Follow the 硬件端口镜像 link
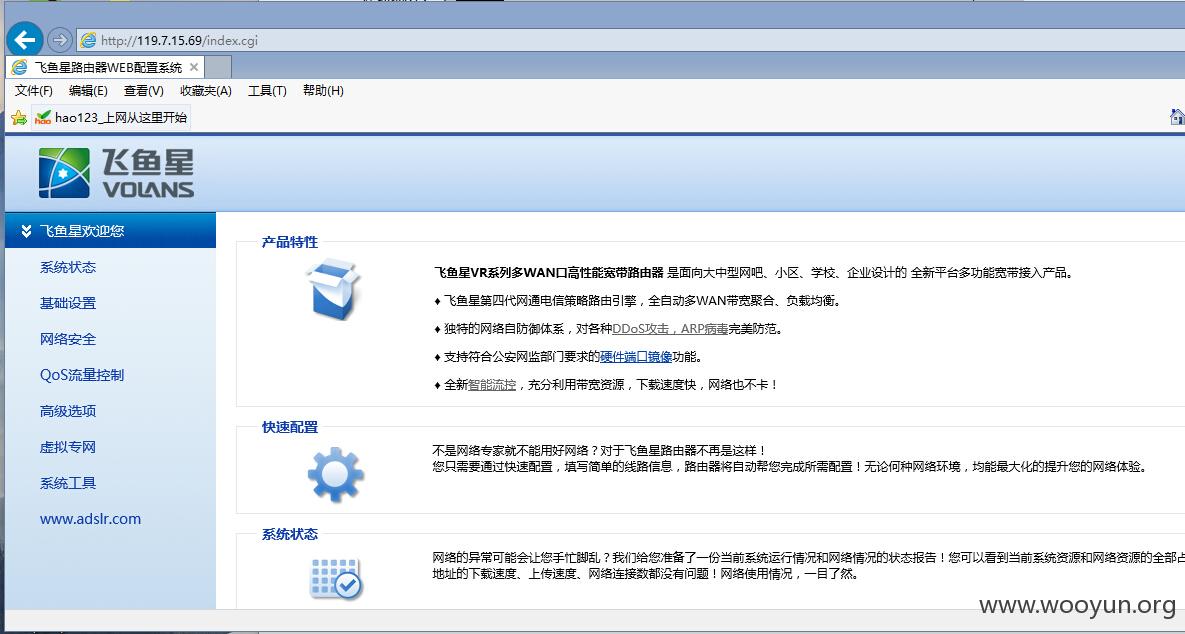1185x634 pixels. click(x=636, y=357)
